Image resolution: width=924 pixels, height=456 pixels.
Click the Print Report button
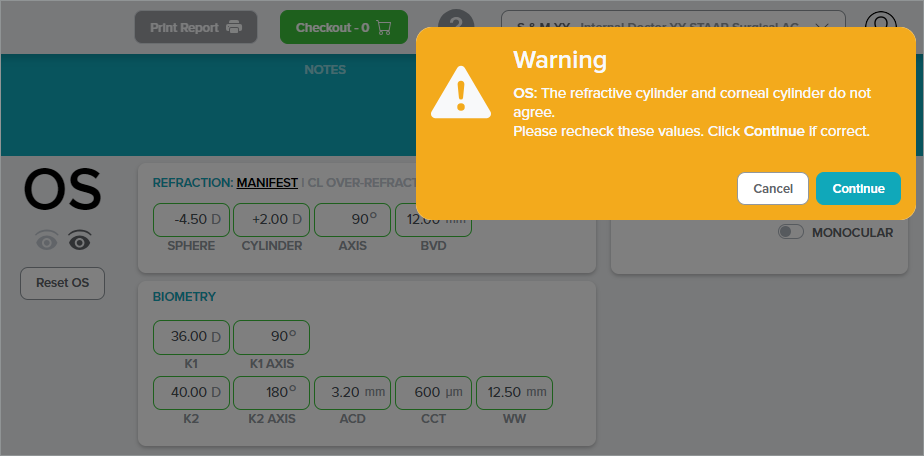pyautogui.click(x=196, y=27)
